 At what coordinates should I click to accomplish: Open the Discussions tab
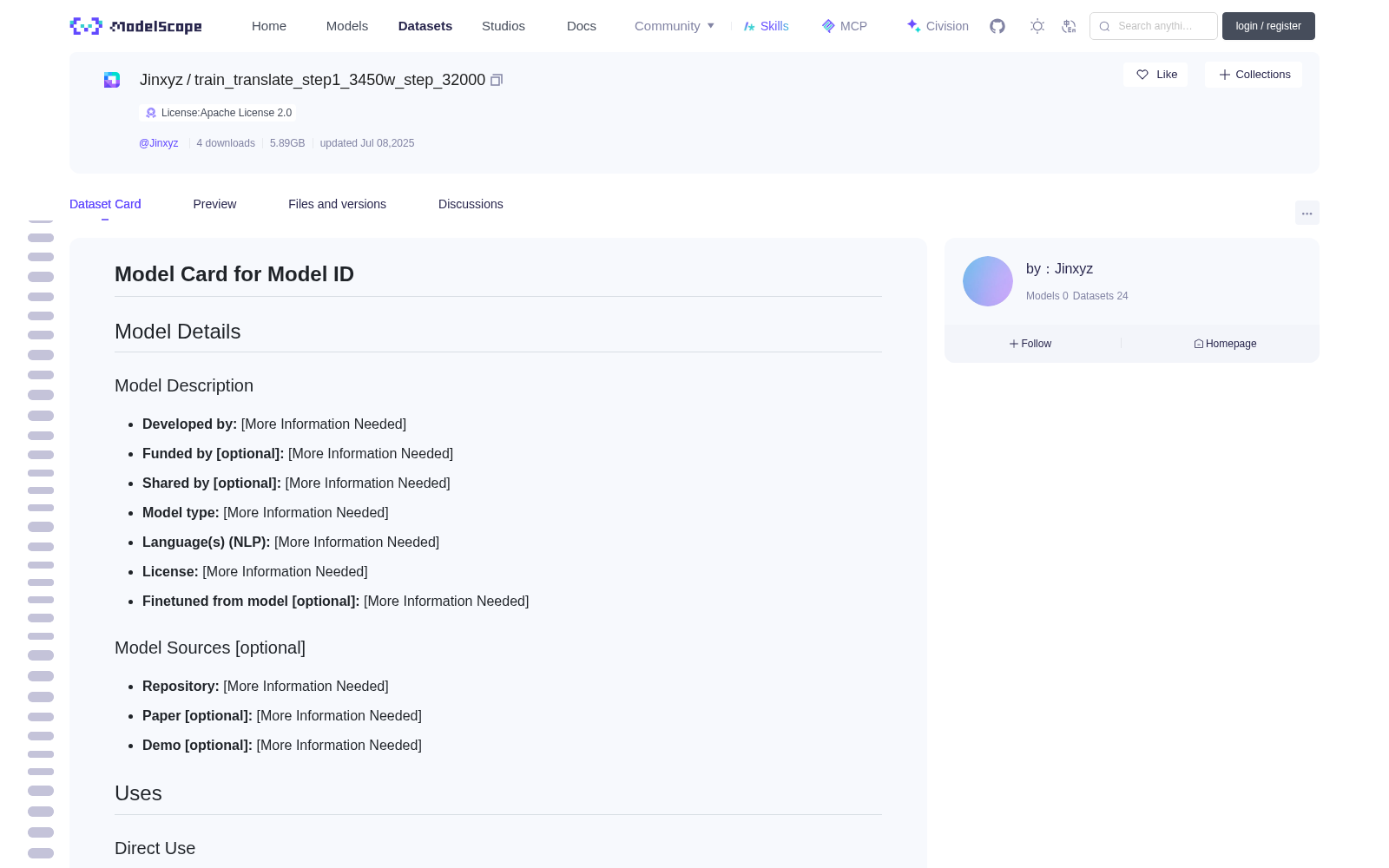(471, 204)
